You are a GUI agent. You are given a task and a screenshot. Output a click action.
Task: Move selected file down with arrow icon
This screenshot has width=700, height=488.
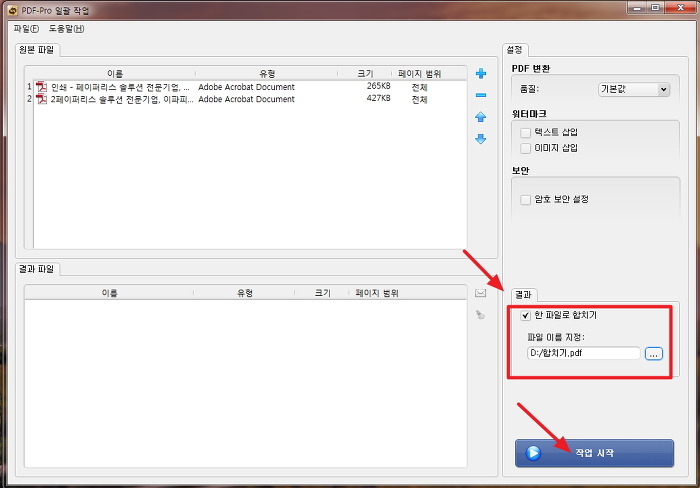point(481,139)
